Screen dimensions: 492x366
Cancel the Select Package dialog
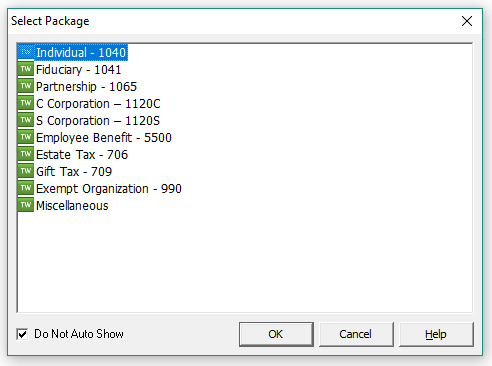356,334
